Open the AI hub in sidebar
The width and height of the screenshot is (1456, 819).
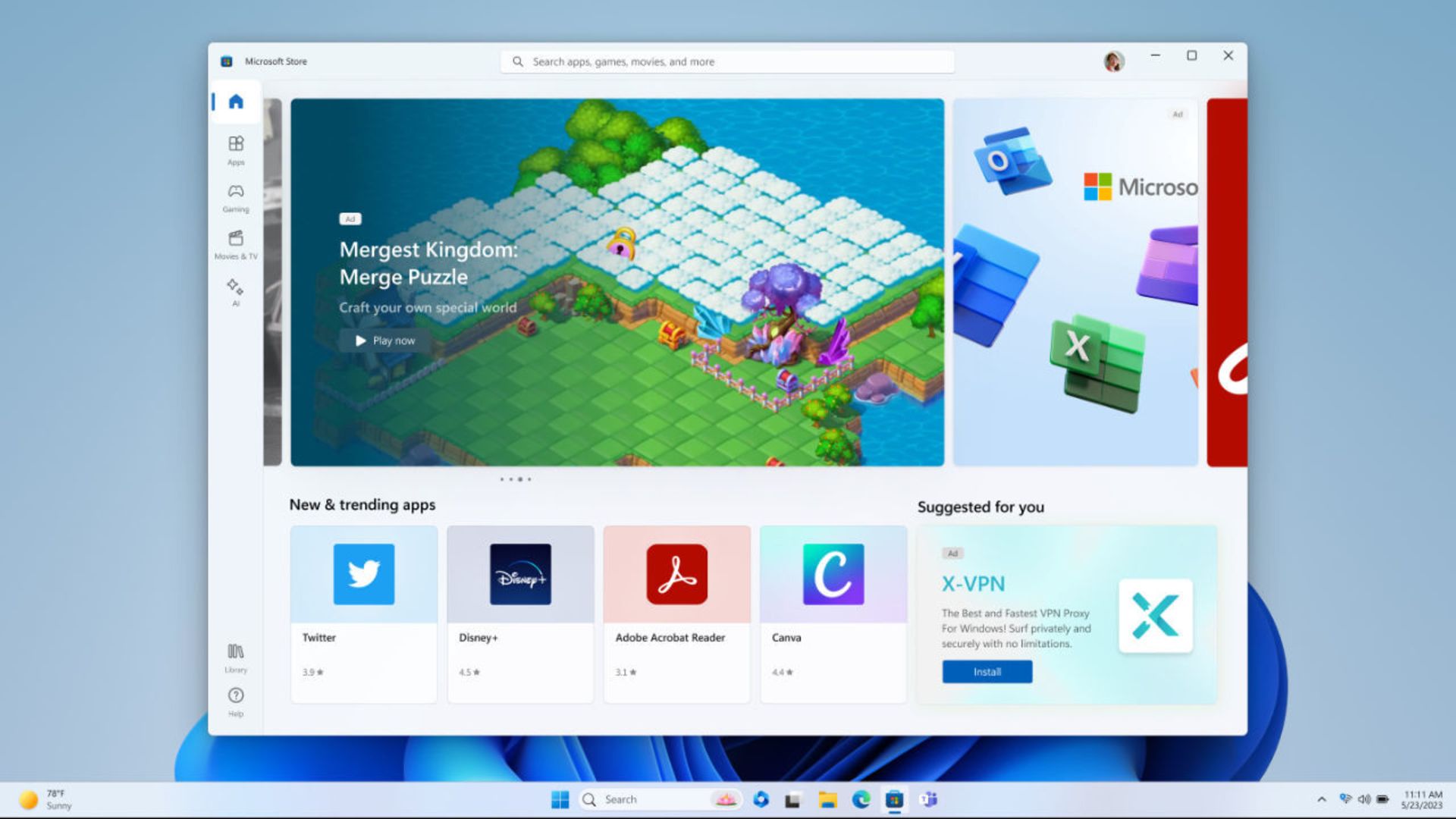(236, 292)
